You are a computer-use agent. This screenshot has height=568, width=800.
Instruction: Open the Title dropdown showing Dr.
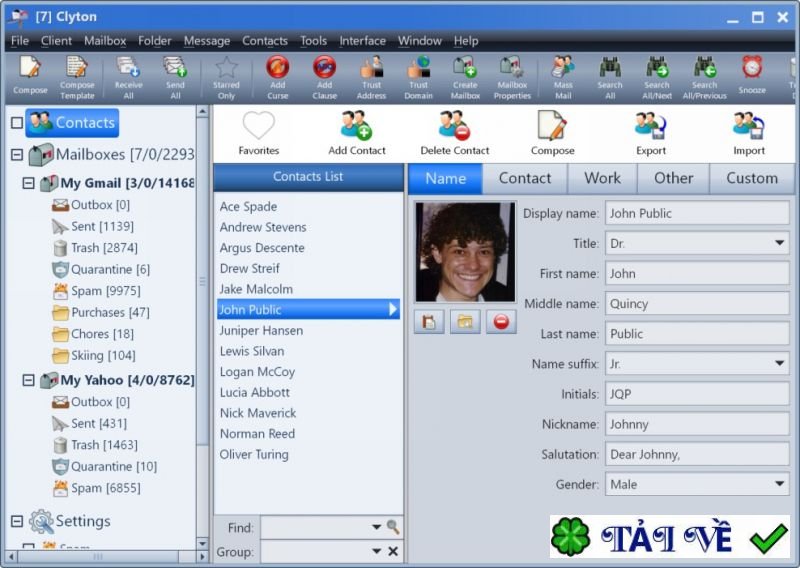click(779, 243)
